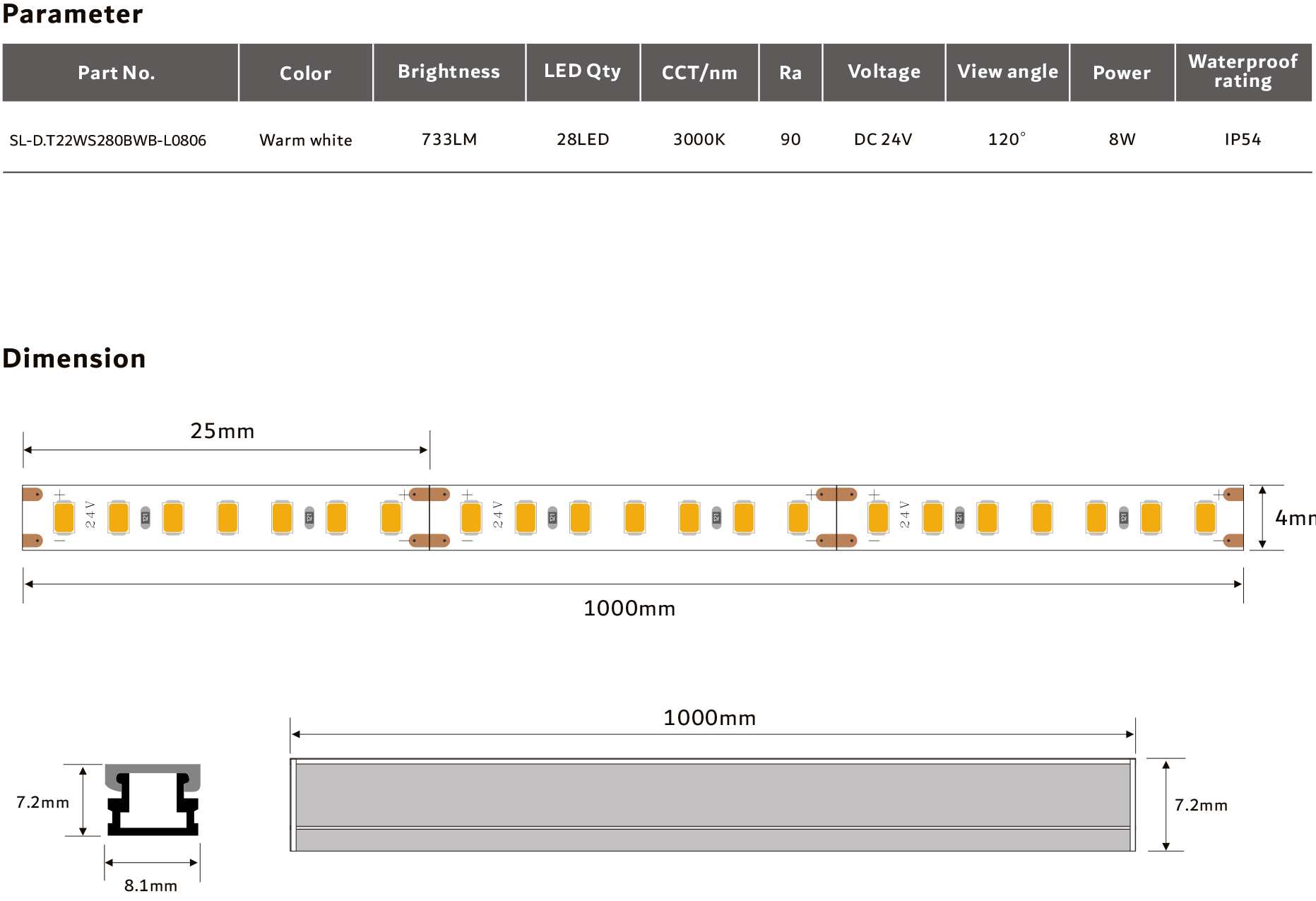Screen dimensions: 1316x901
Task: Select the CCT/nm column header
Action: (699, 73)
